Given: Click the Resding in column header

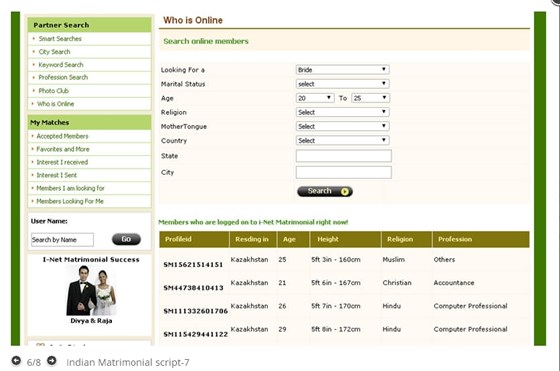Looking at the screenshot, I should coord(252,239).
